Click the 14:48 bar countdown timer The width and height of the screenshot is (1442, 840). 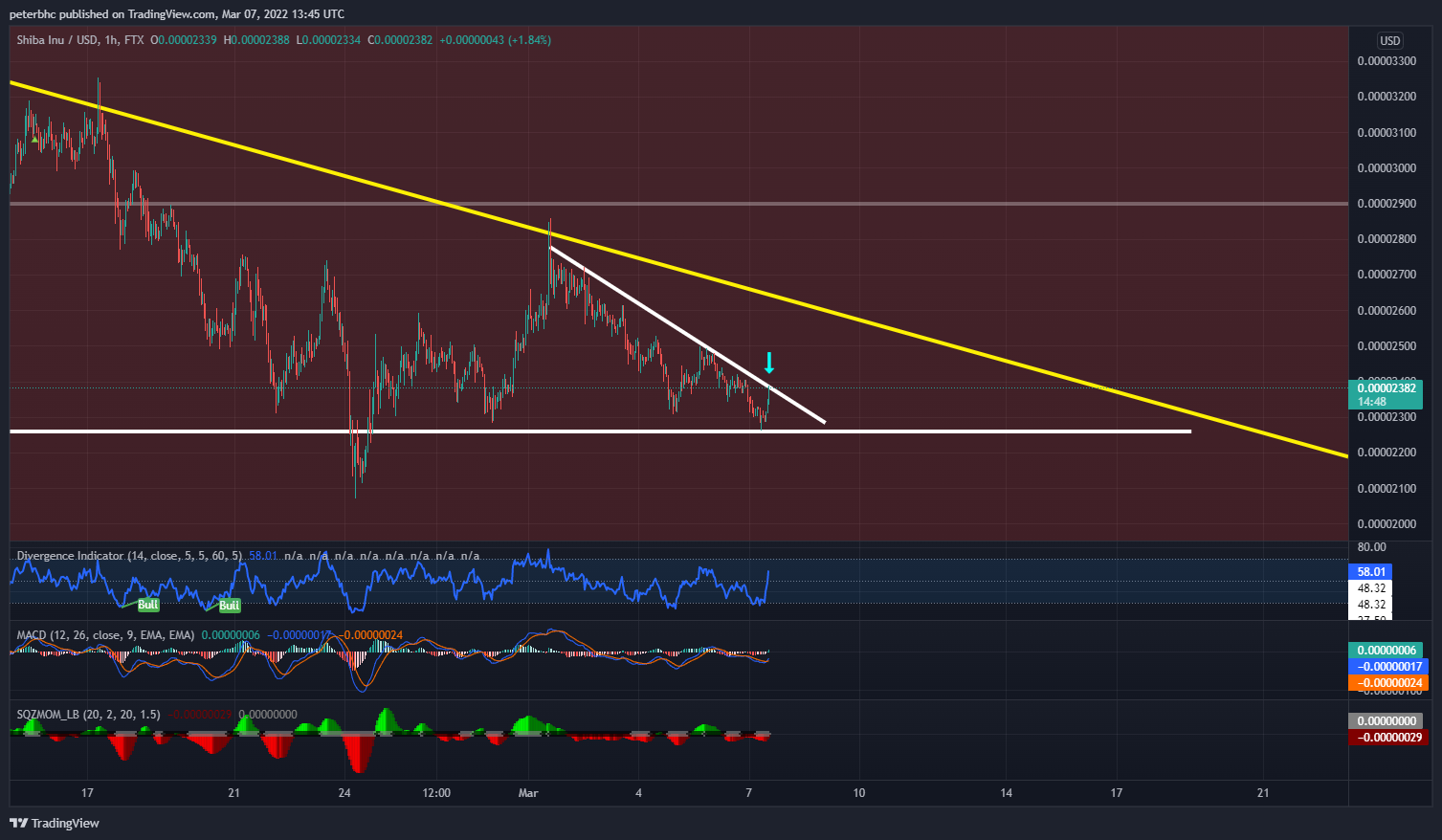[1371, 402]
